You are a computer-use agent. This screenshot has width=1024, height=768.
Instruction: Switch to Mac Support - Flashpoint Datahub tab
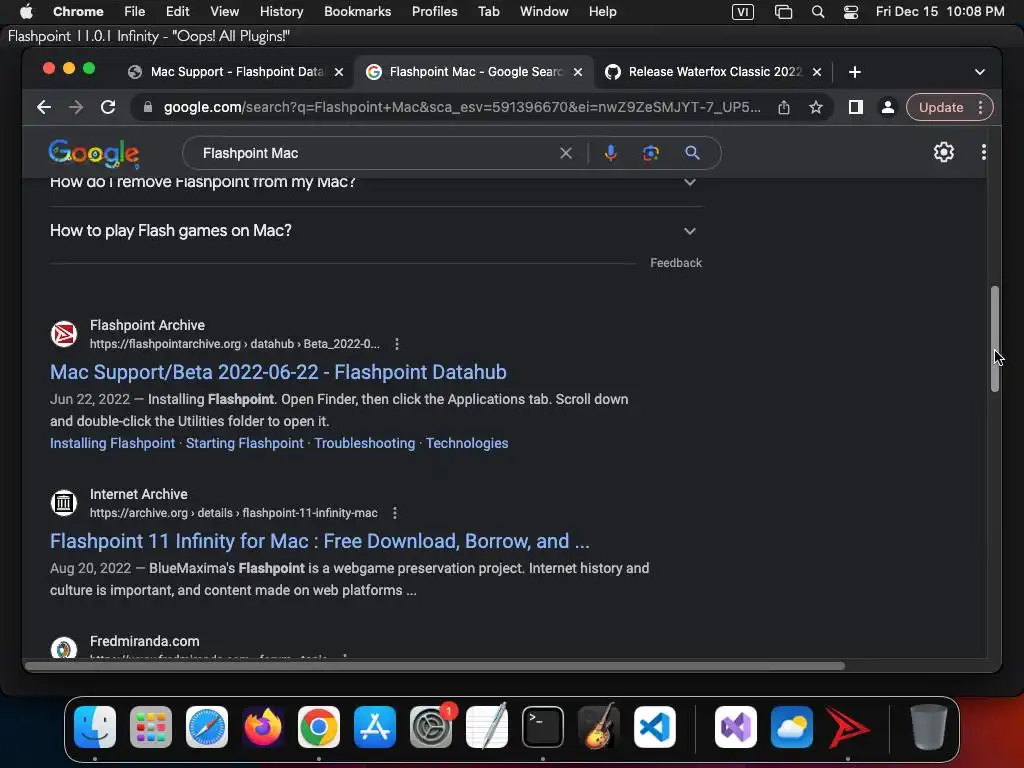tap(236, 72)
